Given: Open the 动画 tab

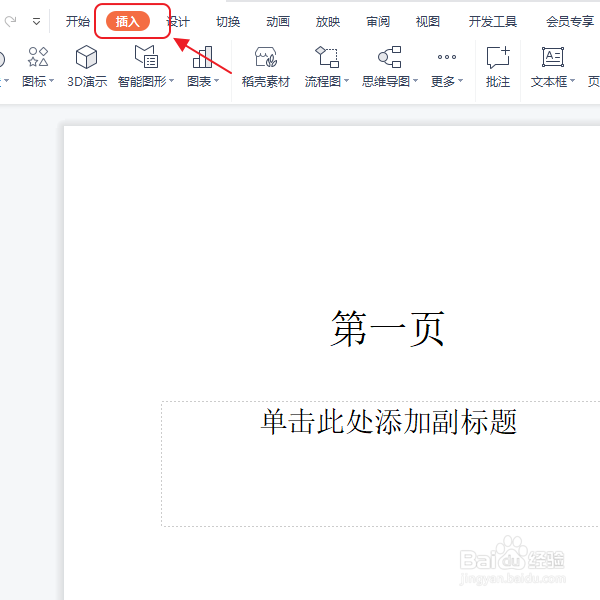Looking at the screenshot, I should [278, 21].
